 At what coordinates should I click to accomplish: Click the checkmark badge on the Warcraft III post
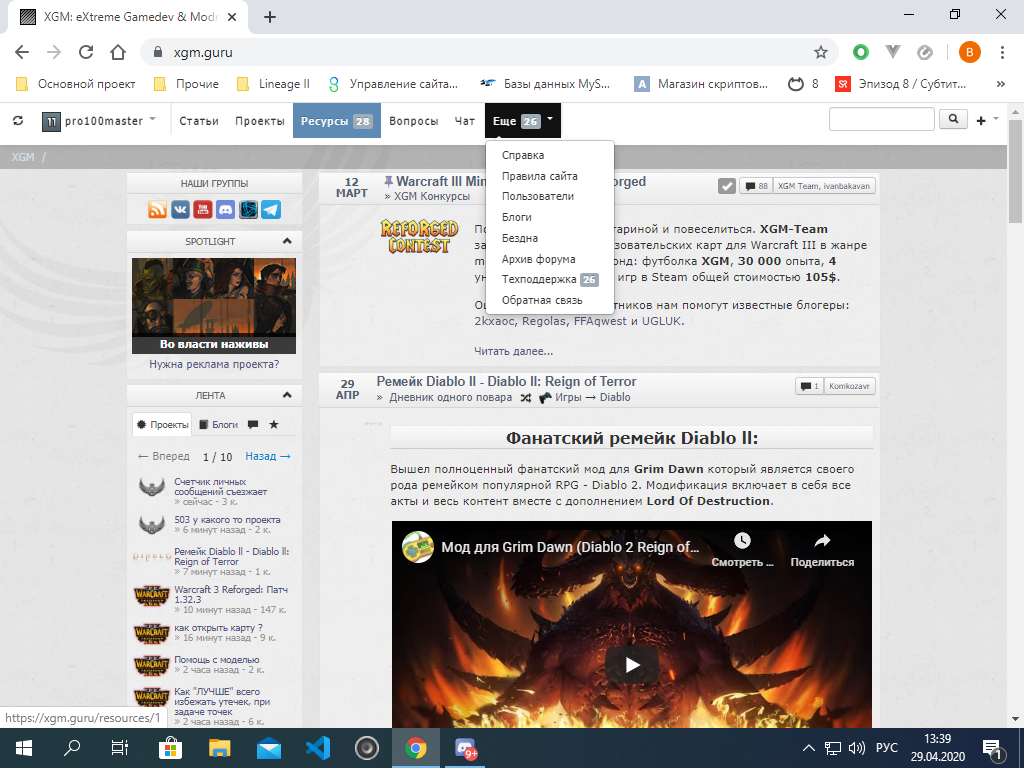pyautogui.click(x=727, y=186)
